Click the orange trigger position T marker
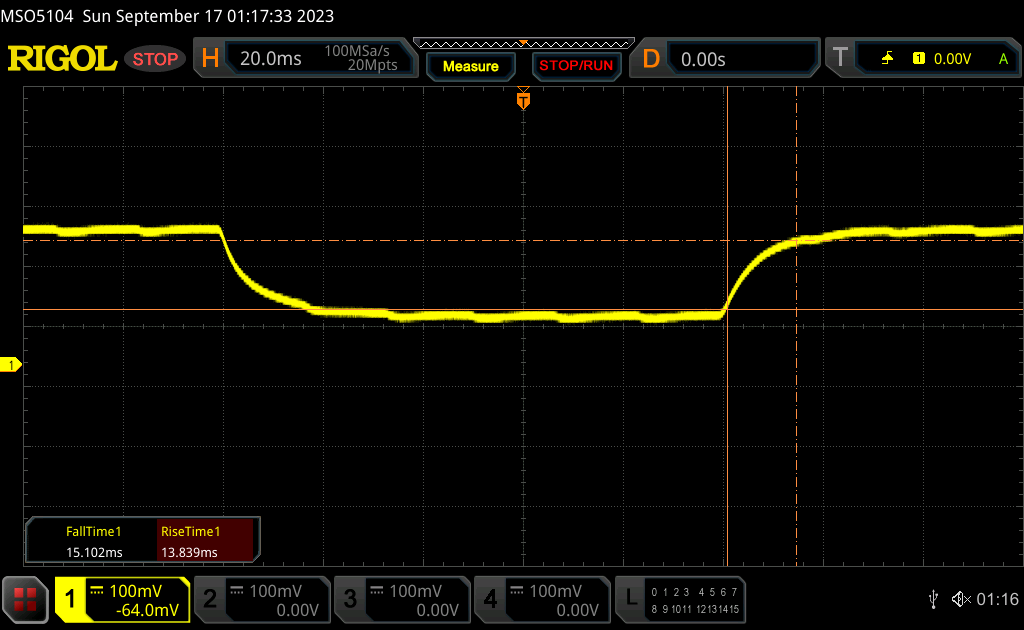Image resolution: width=1024 pixels, height=630 pixels. pos(523,99)
